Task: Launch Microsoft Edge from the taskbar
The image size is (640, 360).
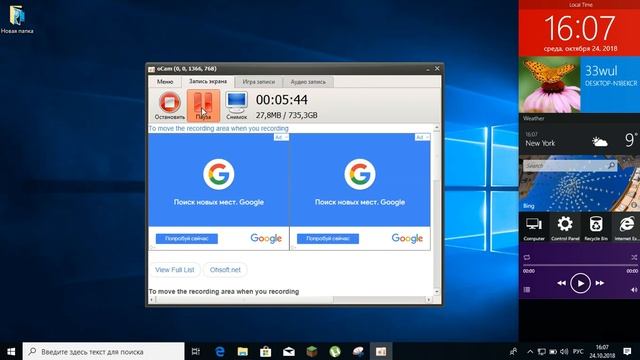Action: [x=220, y=351]
